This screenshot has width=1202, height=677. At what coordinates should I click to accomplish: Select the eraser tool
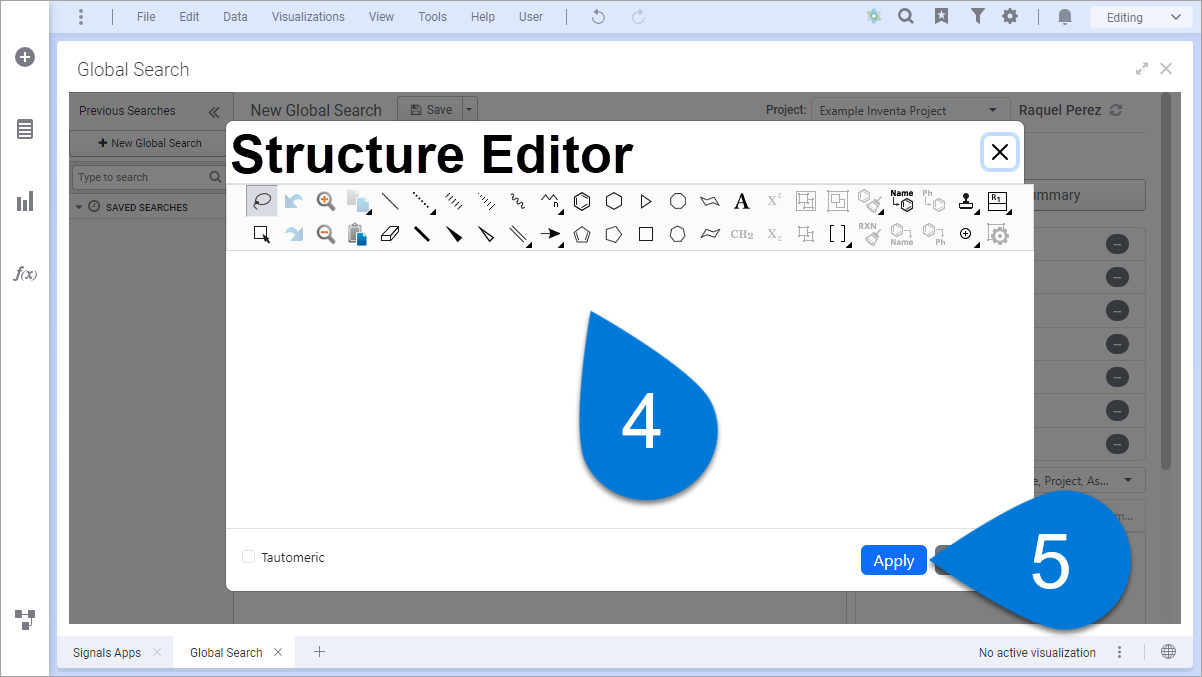[390, 234]
